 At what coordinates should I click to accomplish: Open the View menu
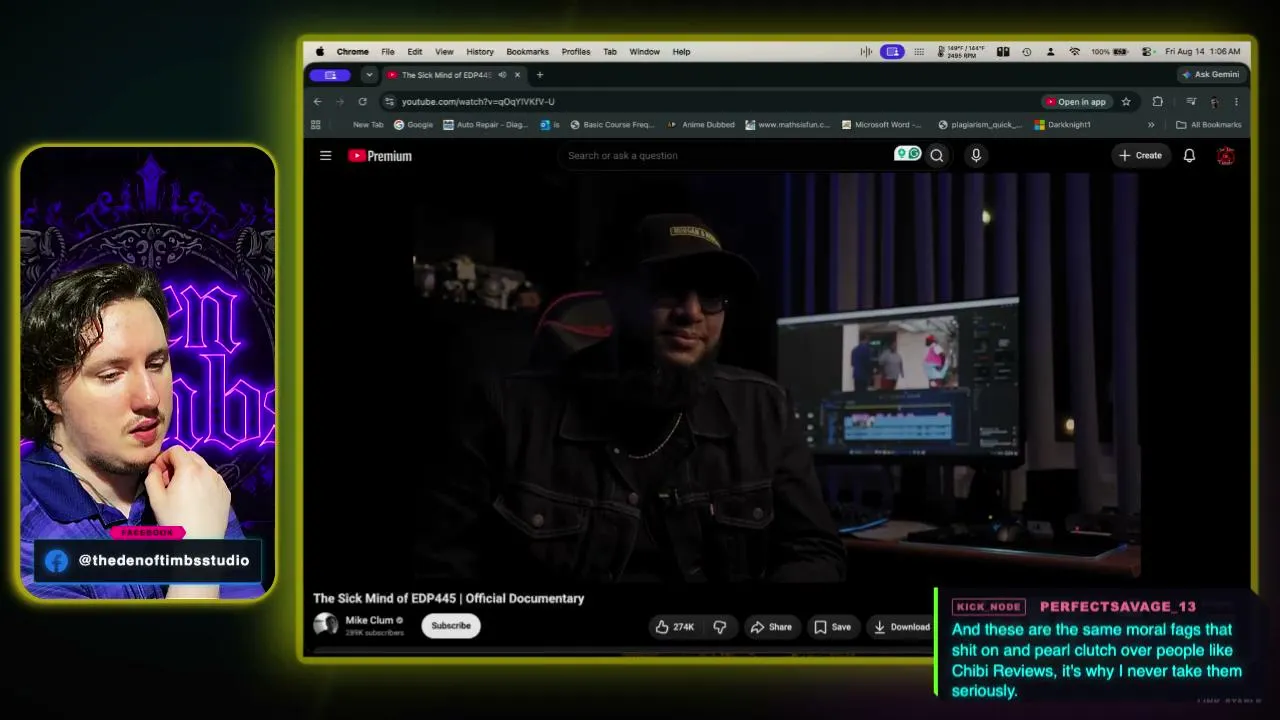tap(444, 52)
